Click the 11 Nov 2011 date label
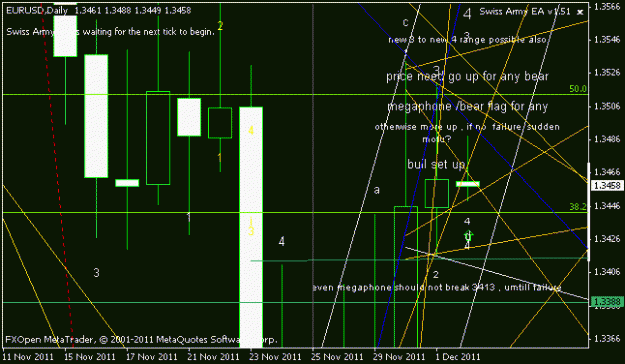The height and width of the screenshot is (364, 625). coord(28,356)
